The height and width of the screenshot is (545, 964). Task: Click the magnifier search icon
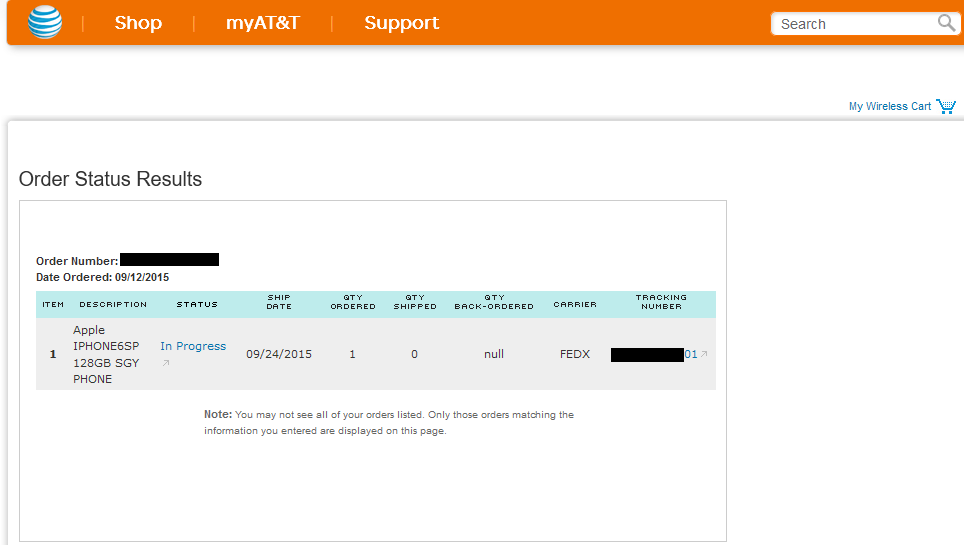(x=946, y=23)
